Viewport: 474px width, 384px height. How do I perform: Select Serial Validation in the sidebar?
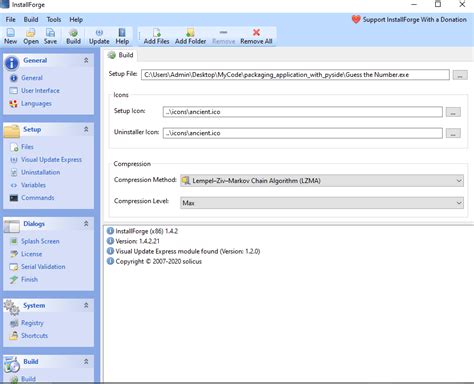click(43, 267)
